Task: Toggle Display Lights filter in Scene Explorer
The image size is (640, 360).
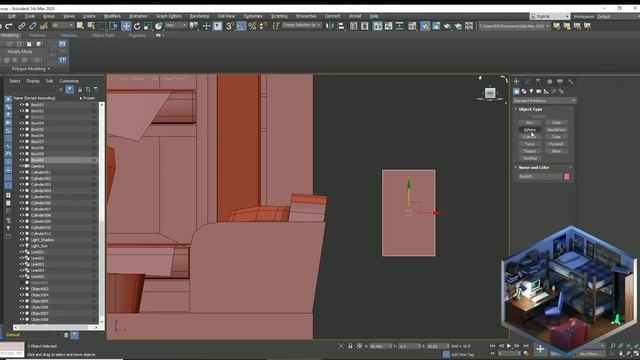Action: coord(8,115)
